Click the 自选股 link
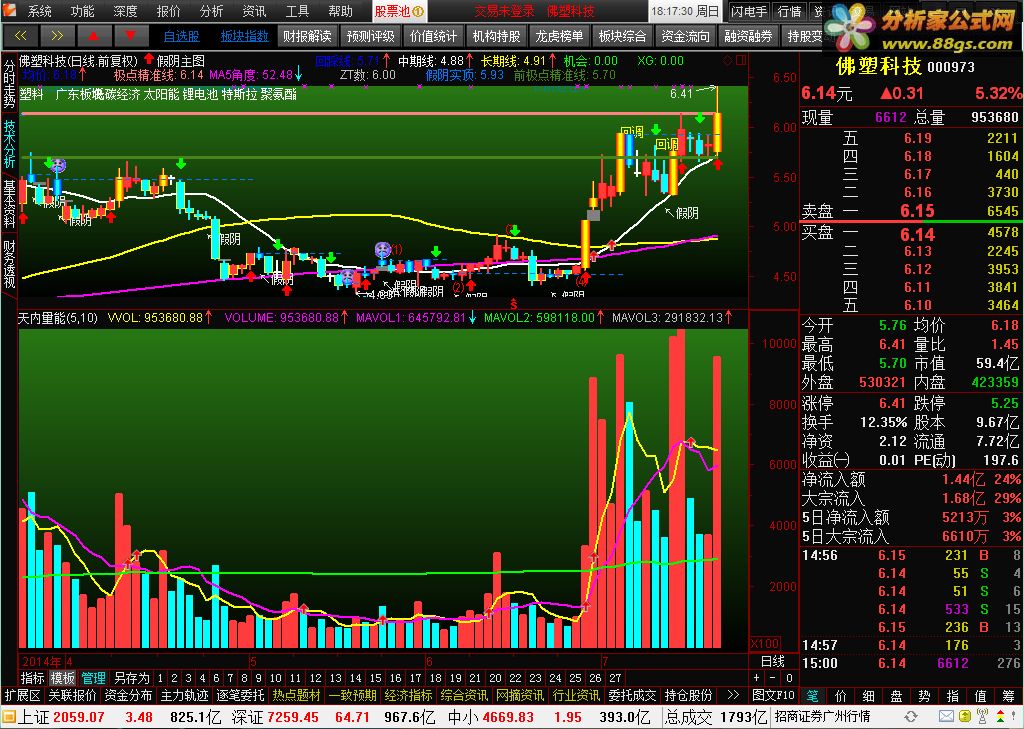Image resolution: width=1024 pixels, height=729 pixels. point(182,36)
